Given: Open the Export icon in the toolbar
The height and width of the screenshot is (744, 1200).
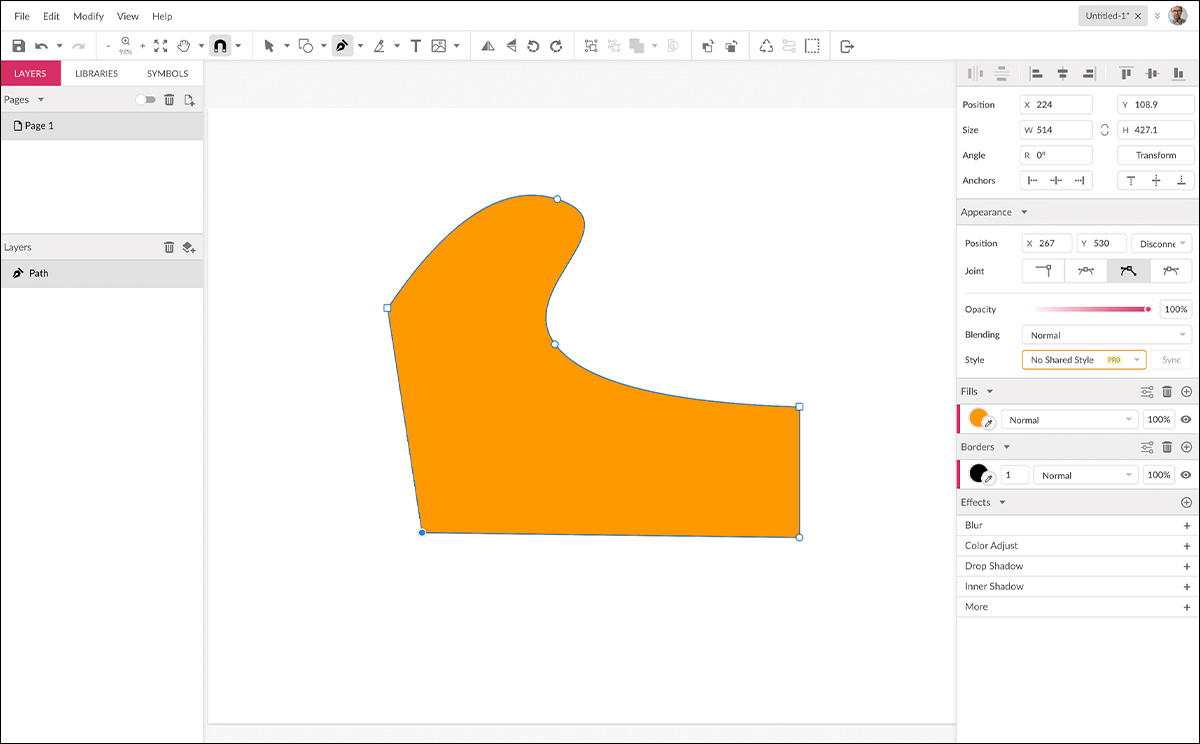Looking at the screenshot, I should click(x=847, y=46).
